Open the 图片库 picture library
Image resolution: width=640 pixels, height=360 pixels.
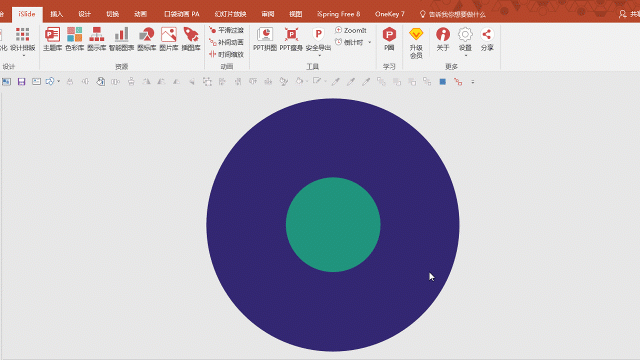(x=169, y=39)
